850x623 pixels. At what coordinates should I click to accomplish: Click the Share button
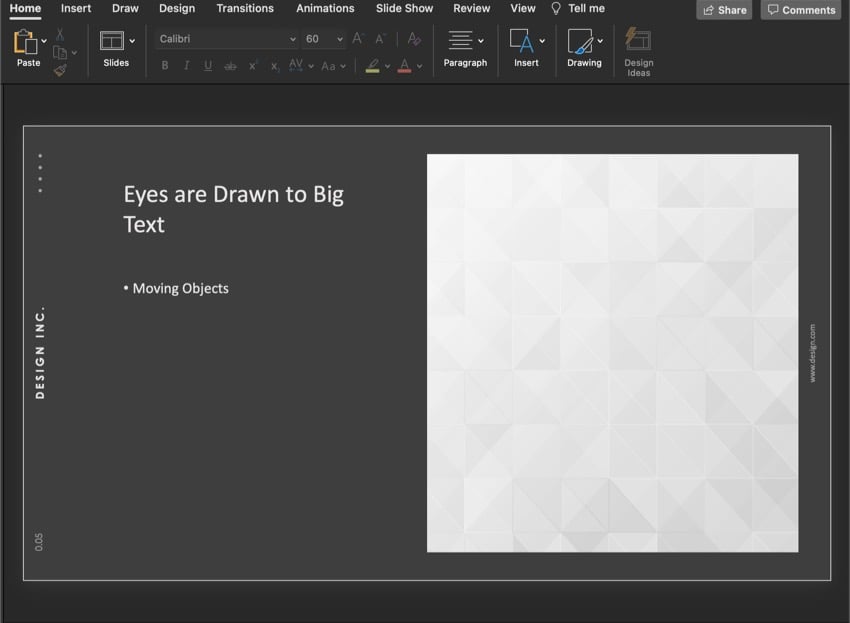click(724, 10)
